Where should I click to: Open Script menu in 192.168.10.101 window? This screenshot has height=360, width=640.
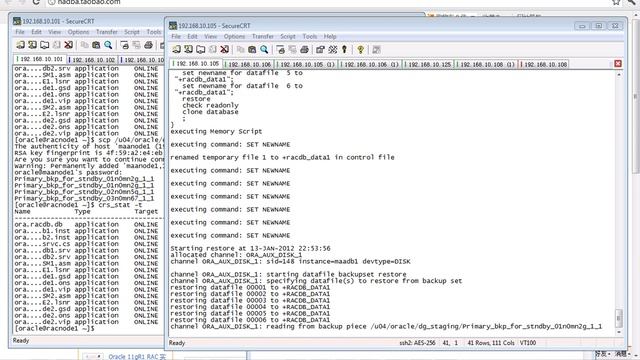click(x=131, y=31)
